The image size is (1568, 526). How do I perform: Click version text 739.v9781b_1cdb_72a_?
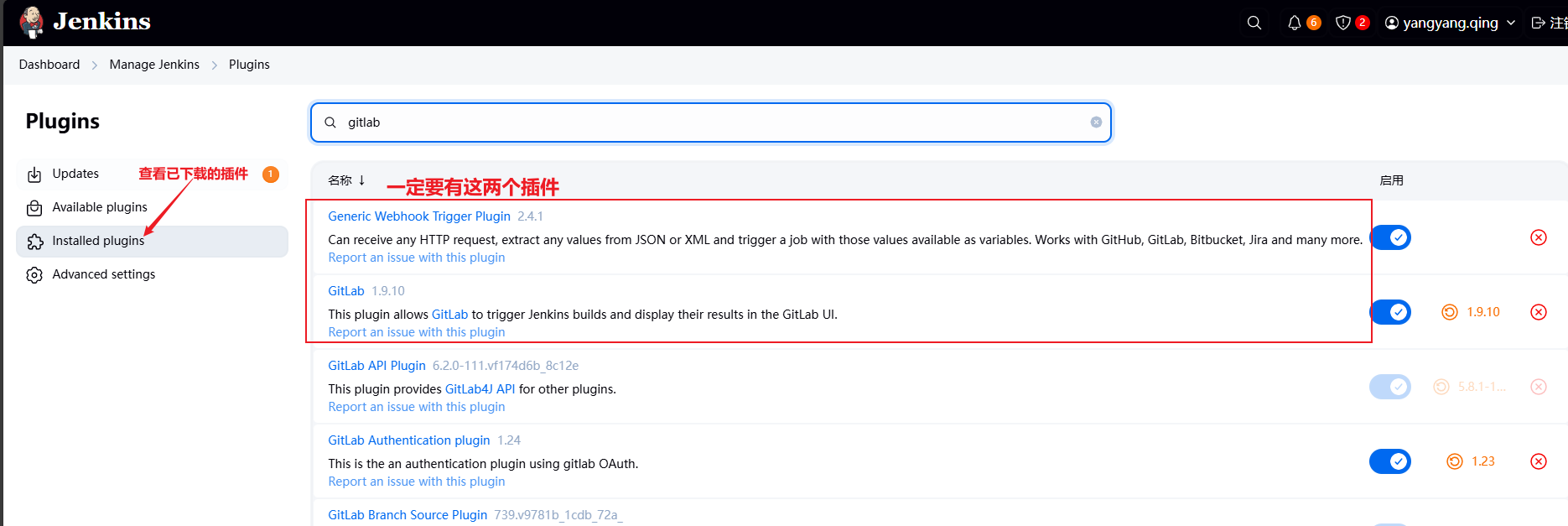pos(558,515)
